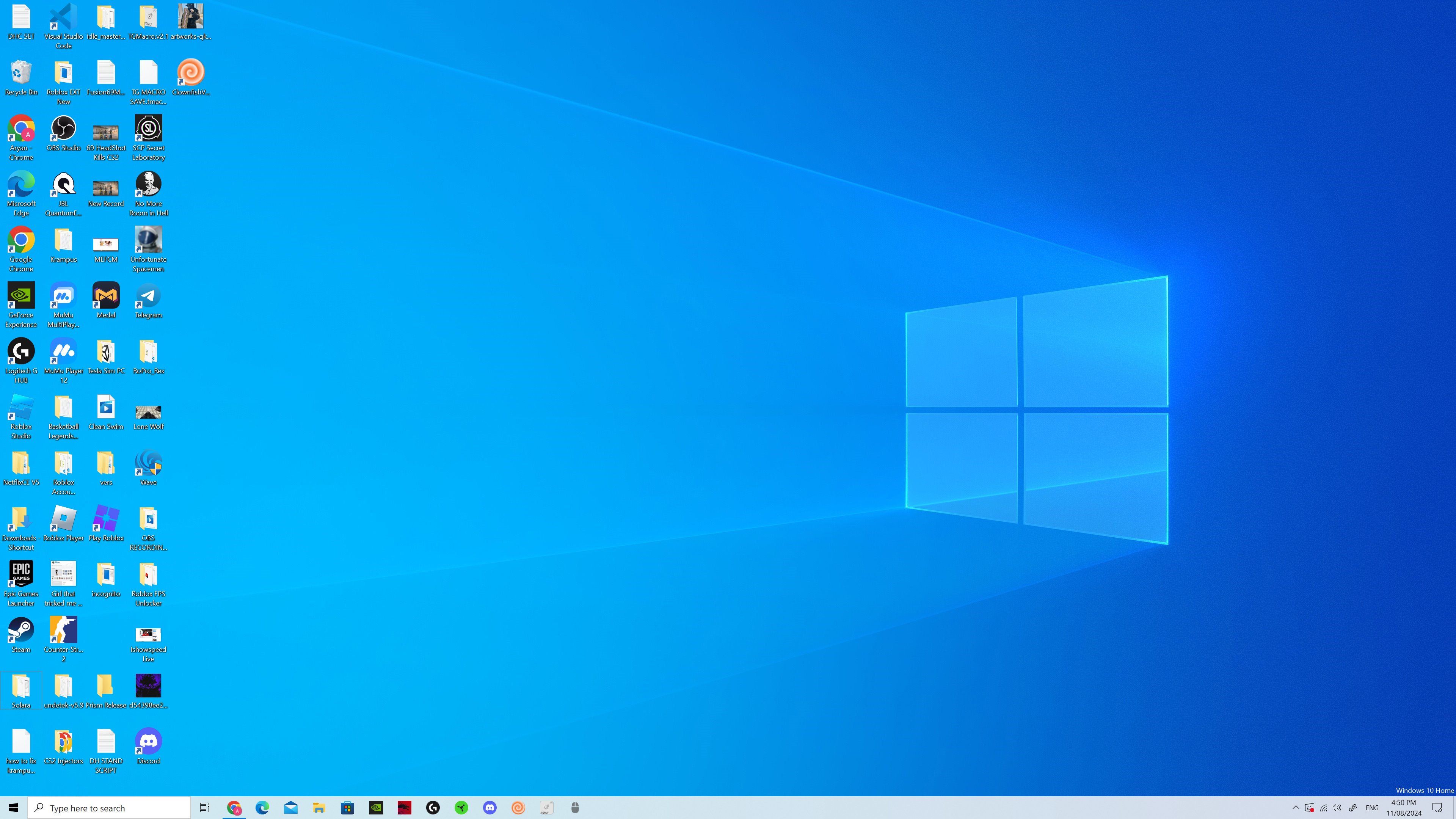Open the notification action center
The width and height of the screenshot is (1456, 819).
pyautogui.click(x=1437, y=808)
